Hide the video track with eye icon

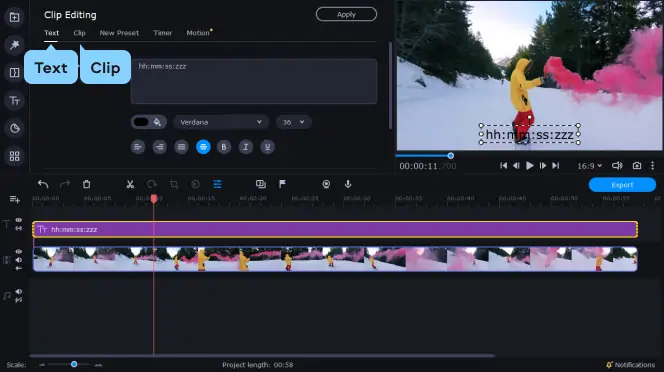pyautogui.click(x=19, y=252)
